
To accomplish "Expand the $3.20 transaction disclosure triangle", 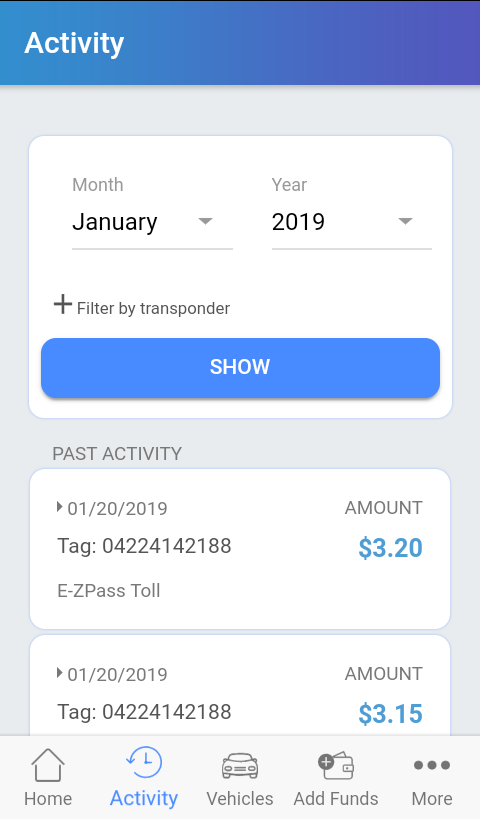I will click(x=60, y=507).
